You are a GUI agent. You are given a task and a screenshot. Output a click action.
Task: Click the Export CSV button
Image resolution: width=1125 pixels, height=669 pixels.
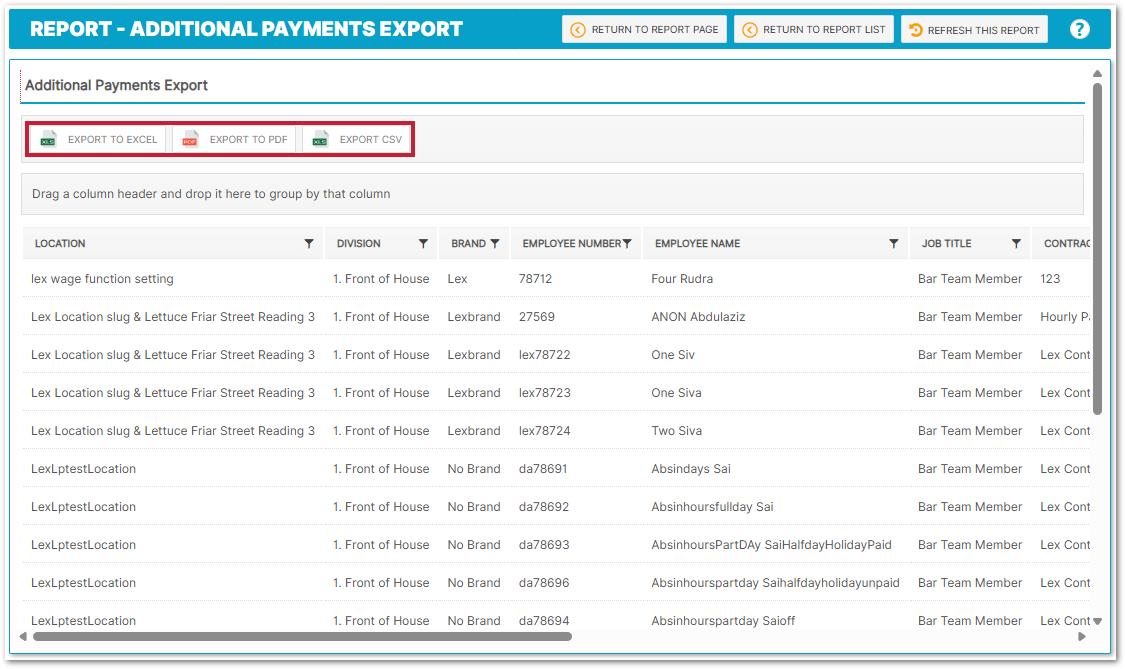coord(358,140)
